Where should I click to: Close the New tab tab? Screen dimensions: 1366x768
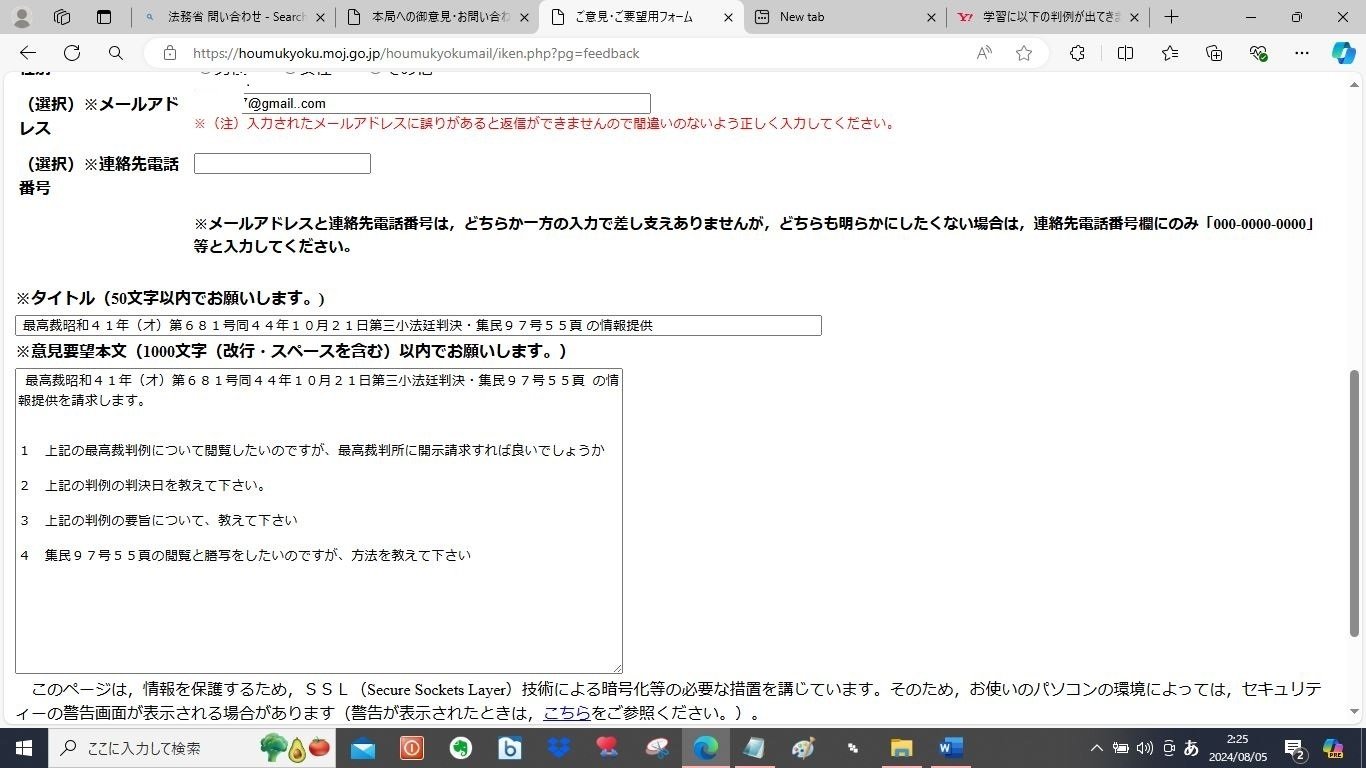pyautogui.click(x=931, y=17)
